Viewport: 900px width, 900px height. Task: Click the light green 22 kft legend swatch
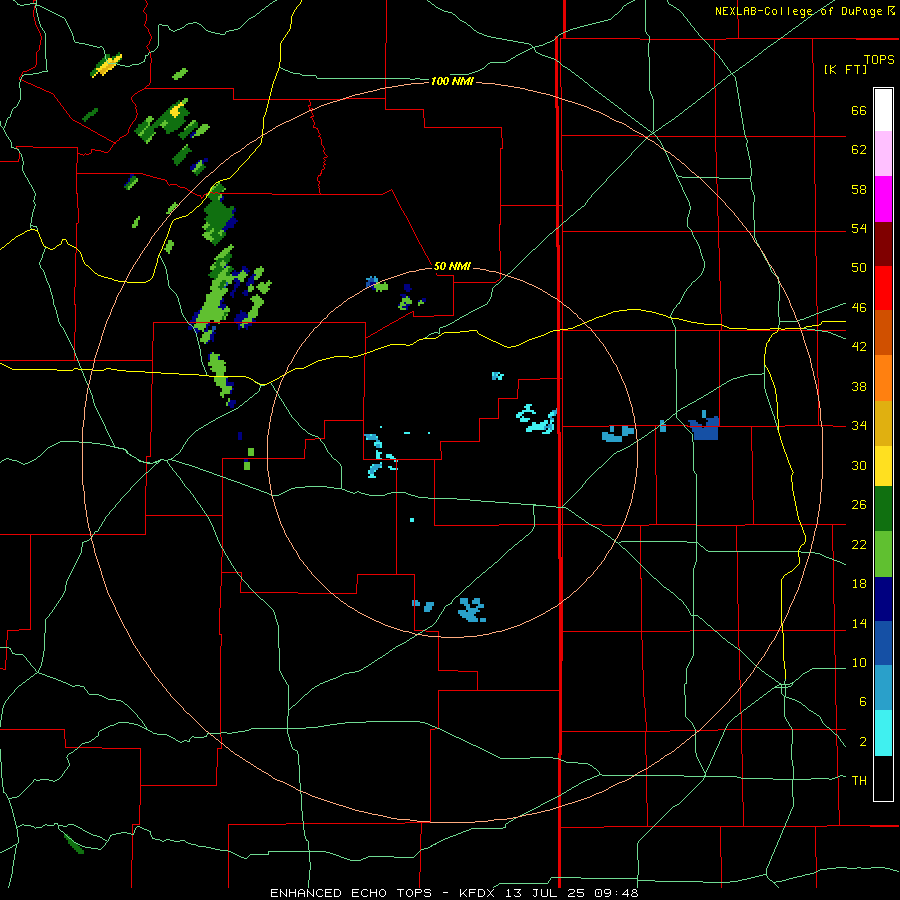883,553
